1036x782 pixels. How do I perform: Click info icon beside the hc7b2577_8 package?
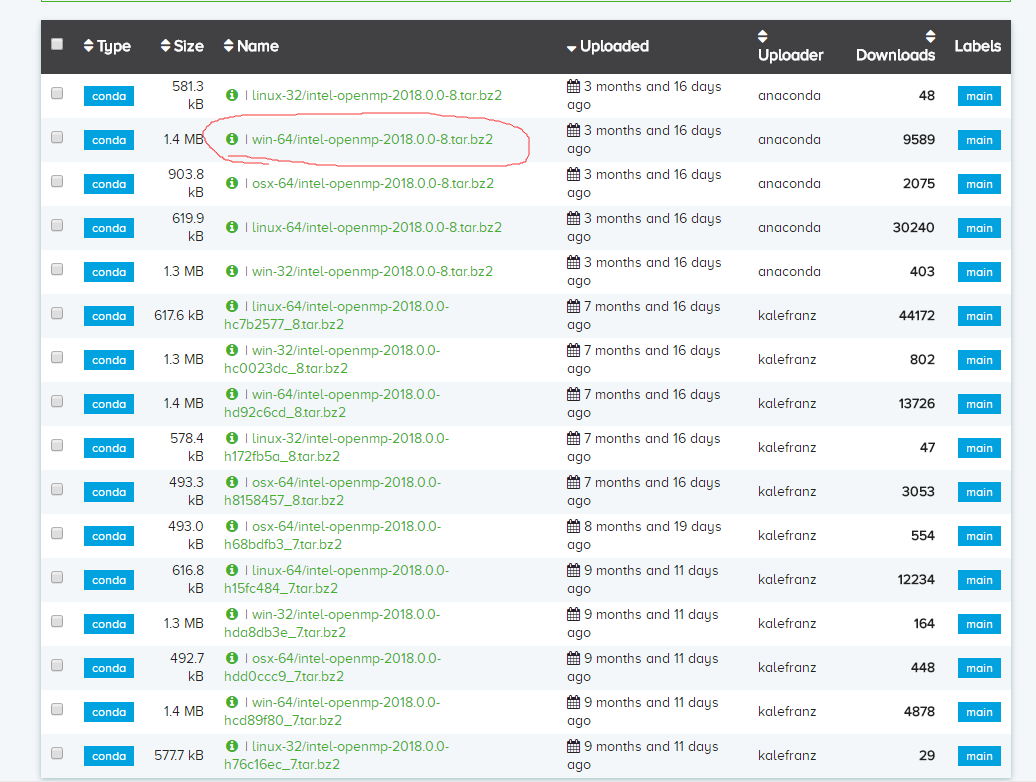pos(232,306)
